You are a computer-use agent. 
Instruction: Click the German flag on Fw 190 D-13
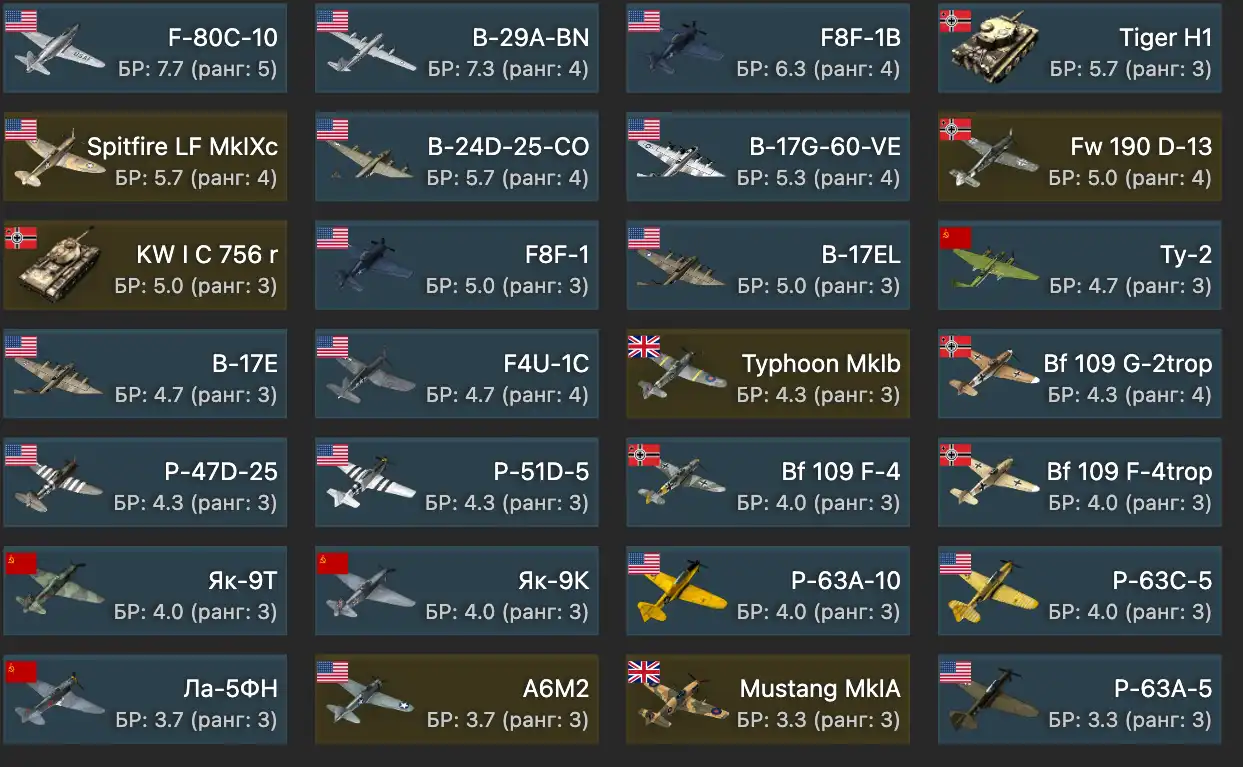[x=955, y=129]
